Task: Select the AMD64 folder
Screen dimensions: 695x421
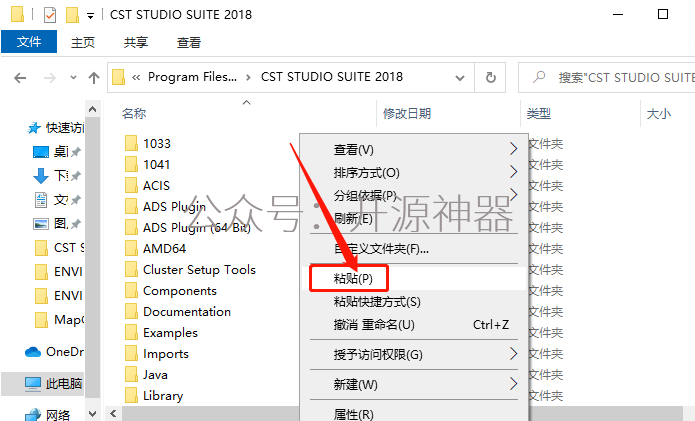Action: tap(164, 249)
